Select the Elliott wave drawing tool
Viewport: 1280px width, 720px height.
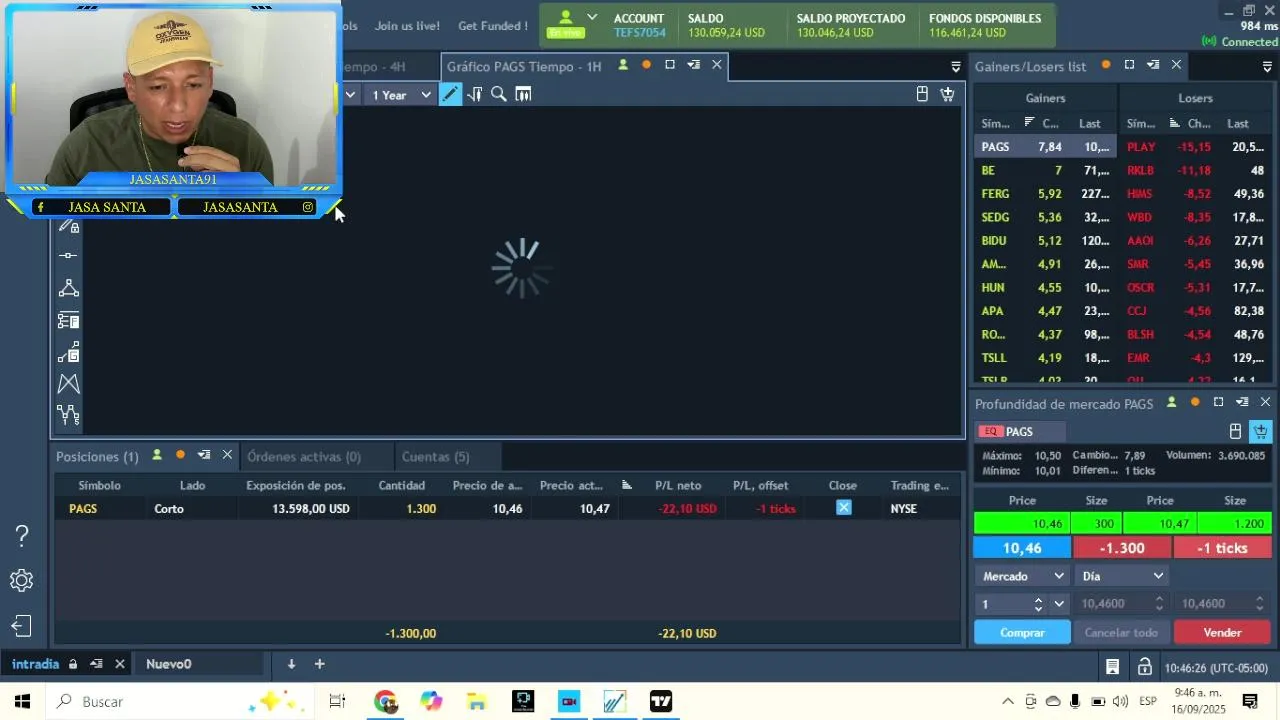(68, 414)
